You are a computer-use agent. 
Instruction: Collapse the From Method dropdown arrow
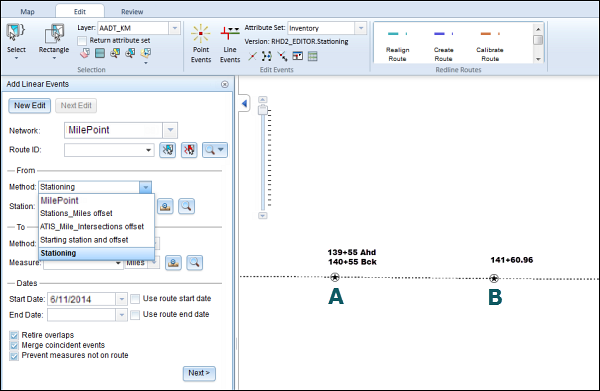[x=145, y=187]
